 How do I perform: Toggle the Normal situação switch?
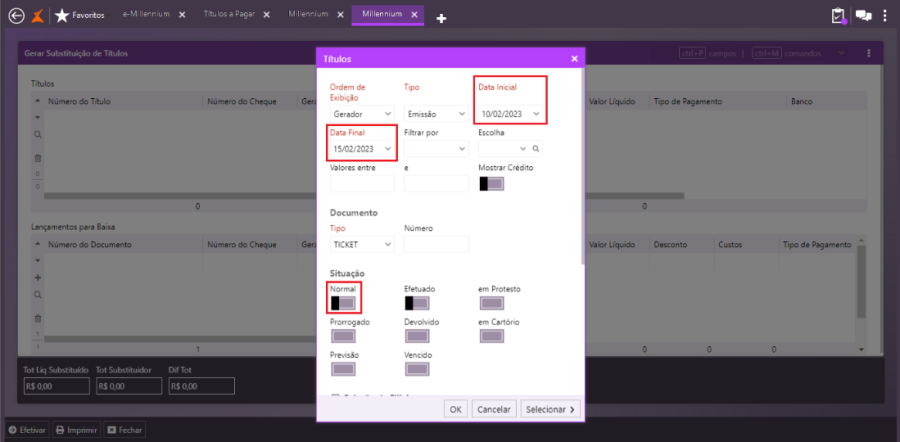(x=343, y=303)
